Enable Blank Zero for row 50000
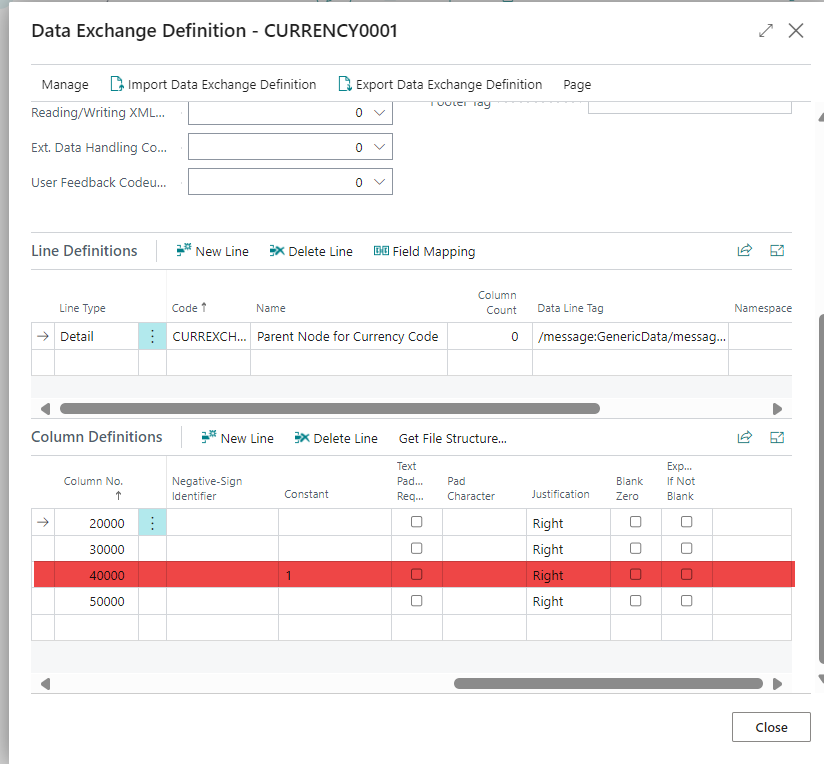The height and width of the screenshot is (764, 824). [635, 601]
